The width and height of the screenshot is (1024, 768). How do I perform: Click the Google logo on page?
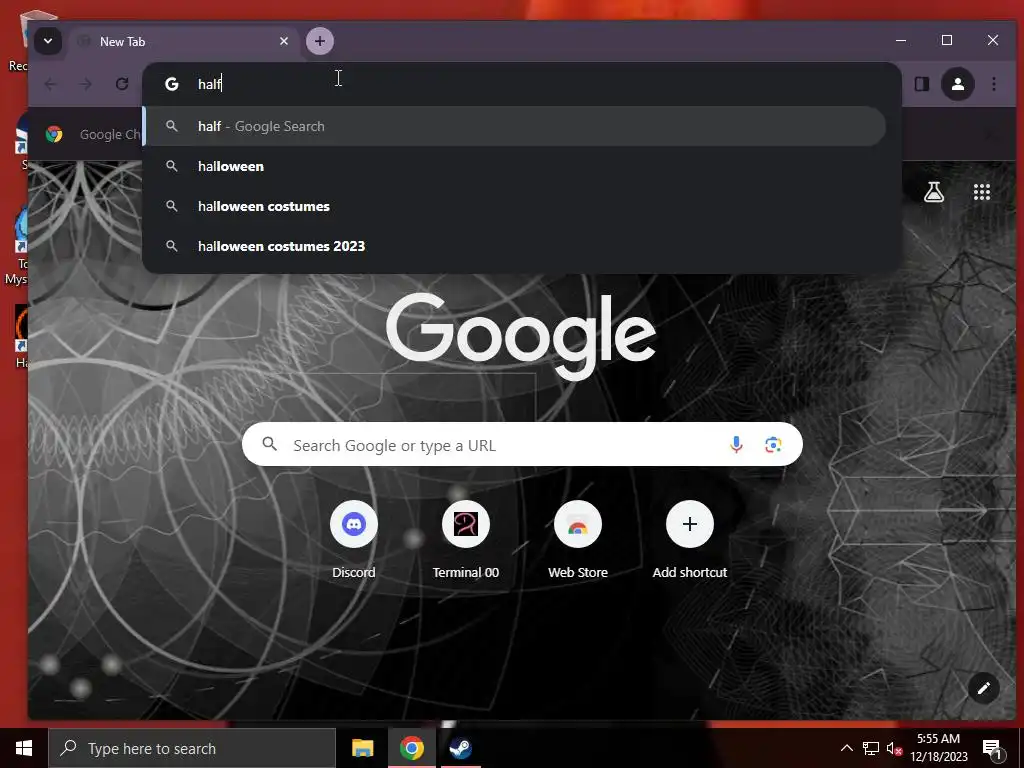[520, 335]
